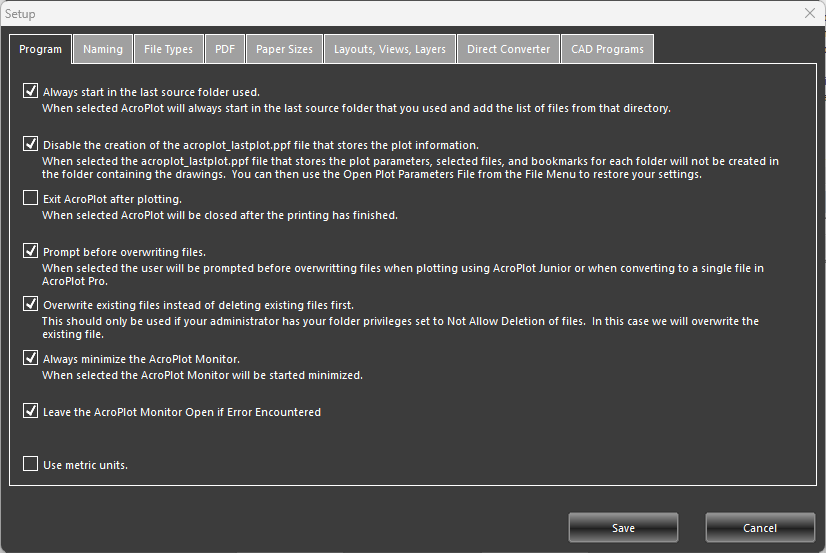The height and width of the screenshot is (553, 826).
Task: Click 'Always start in the last source folder used.' label
Action: (x=151, y=92)
